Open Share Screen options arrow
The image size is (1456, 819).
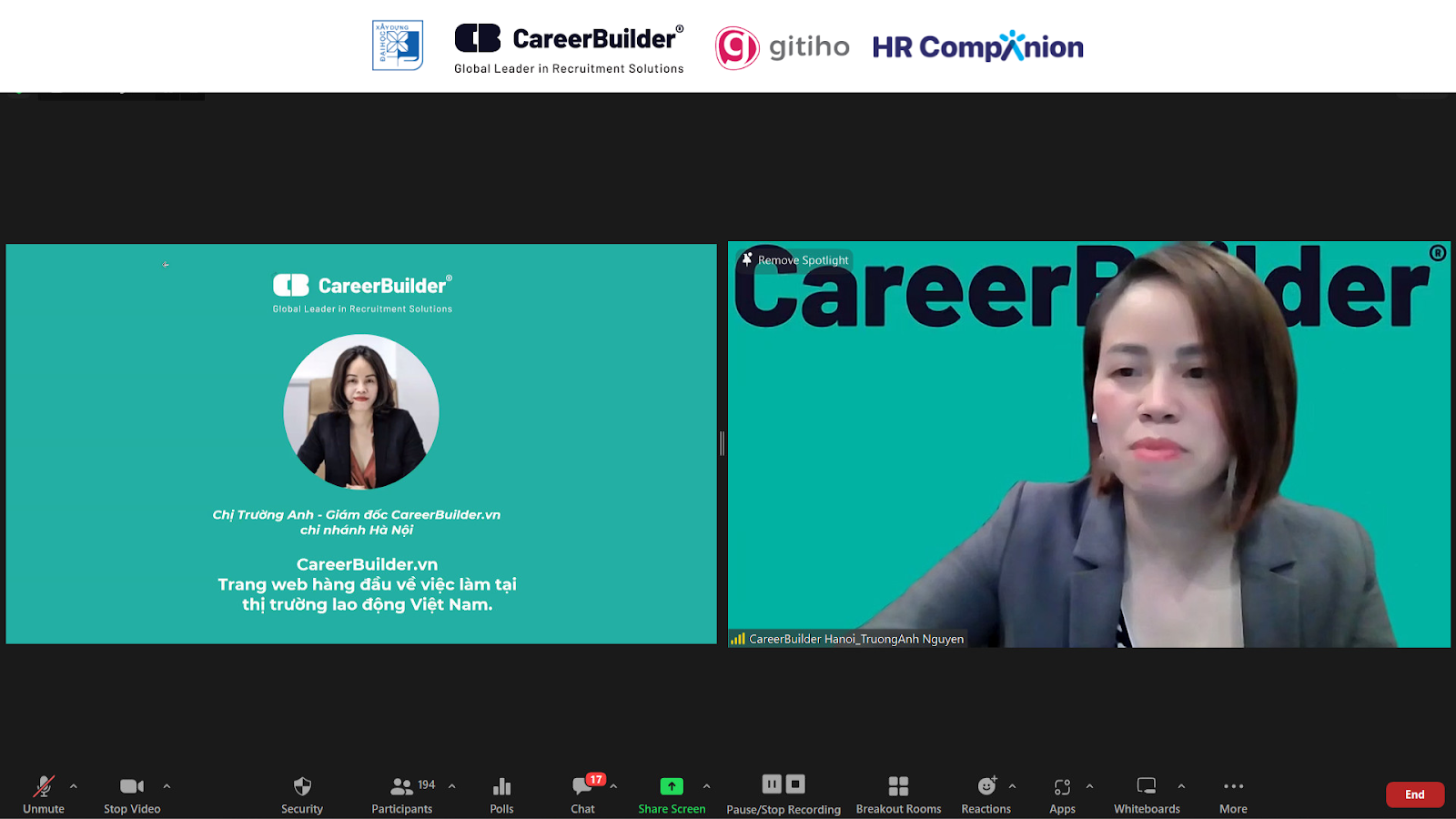[707, 786]
